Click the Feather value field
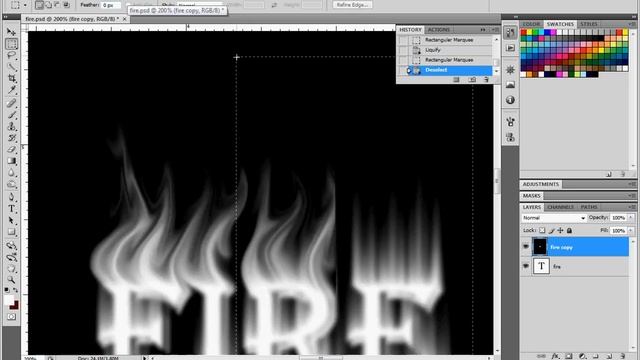 pyautogui.click(x=111, y=5)
